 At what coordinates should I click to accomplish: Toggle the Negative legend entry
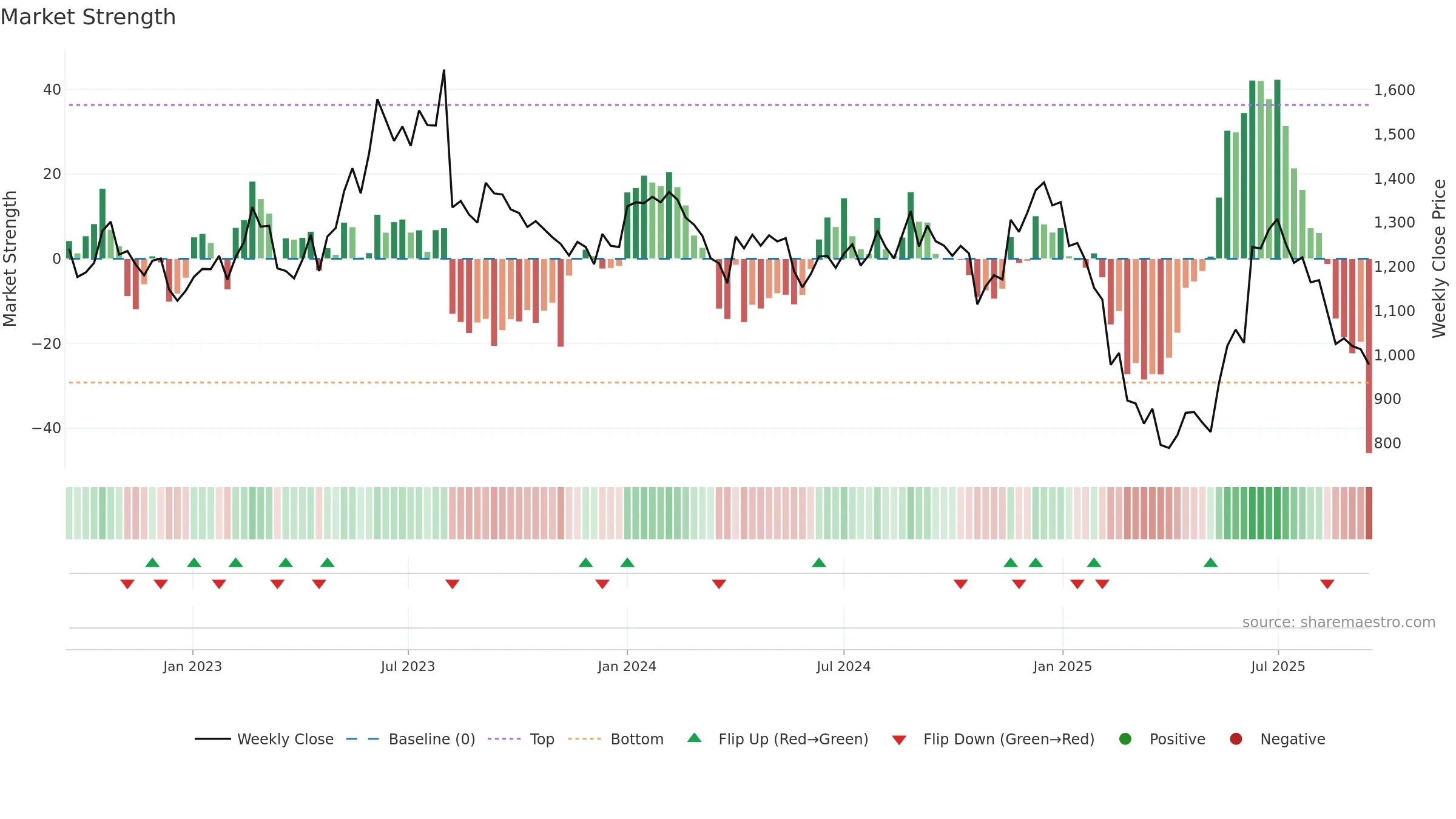coord(1277,739)
